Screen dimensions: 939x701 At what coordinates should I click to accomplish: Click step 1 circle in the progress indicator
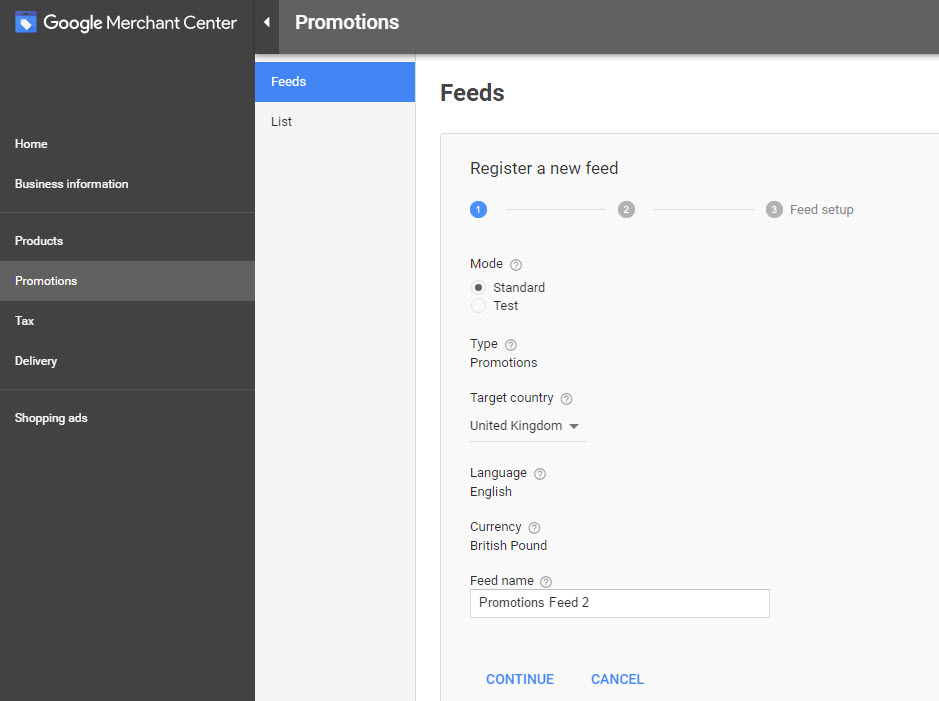[x=478, y=210]
